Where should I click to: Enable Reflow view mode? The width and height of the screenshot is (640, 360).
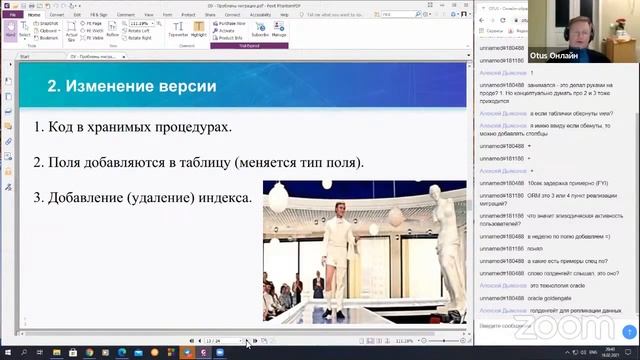(112, 30)
